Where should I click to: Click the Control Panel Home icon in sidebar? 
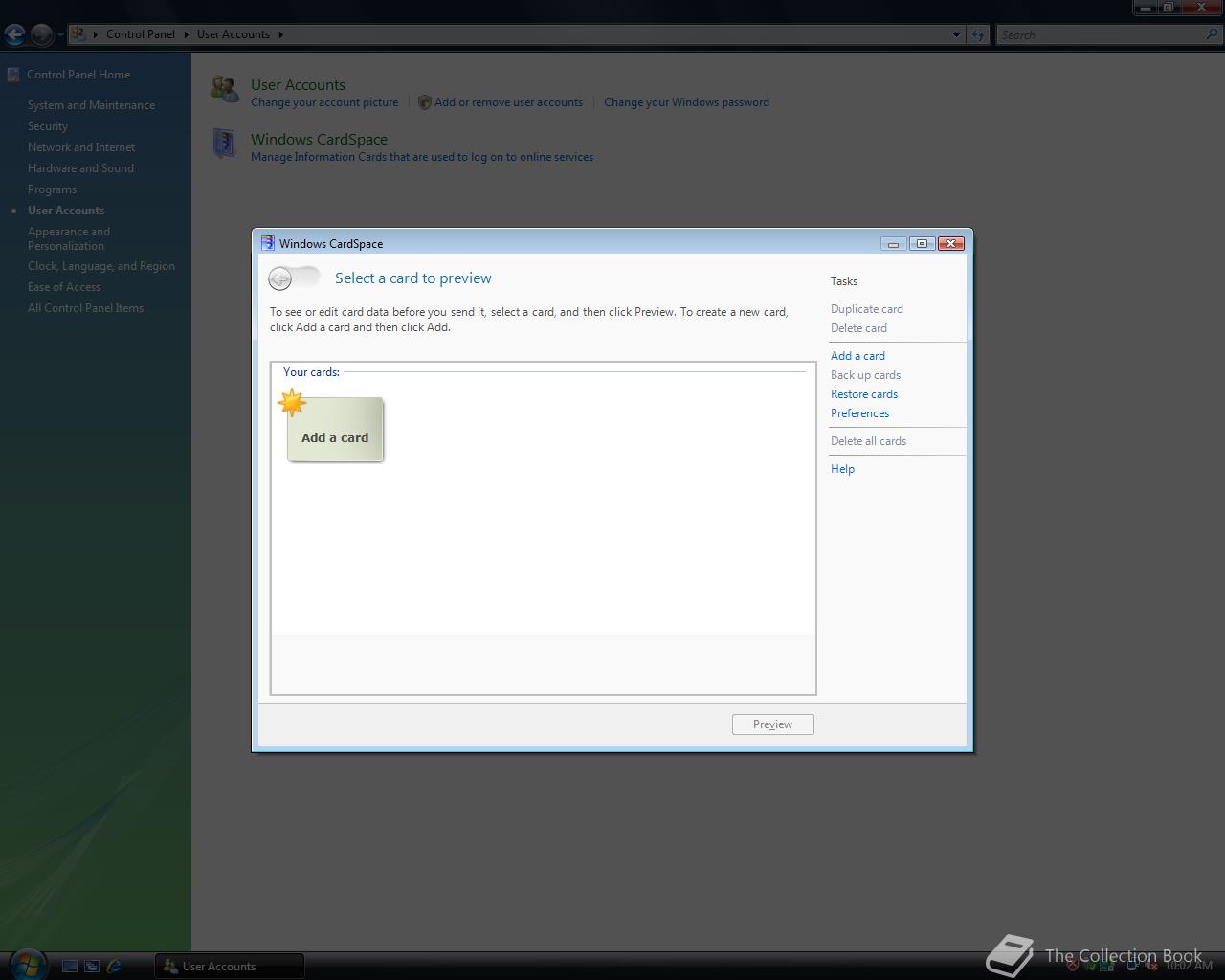point(13,74)
